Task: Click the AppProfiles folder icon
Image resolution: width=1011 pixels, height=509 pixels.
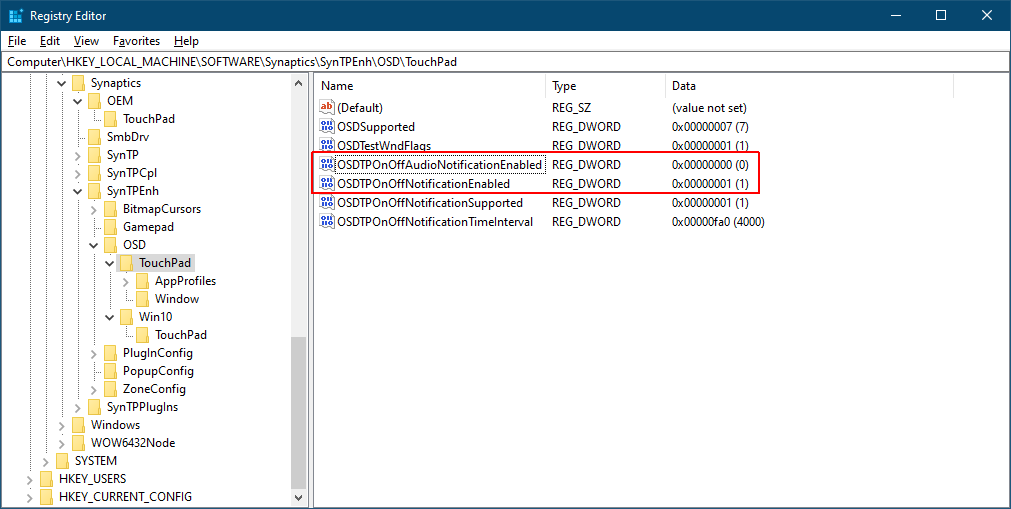Action: click(142, 281)
